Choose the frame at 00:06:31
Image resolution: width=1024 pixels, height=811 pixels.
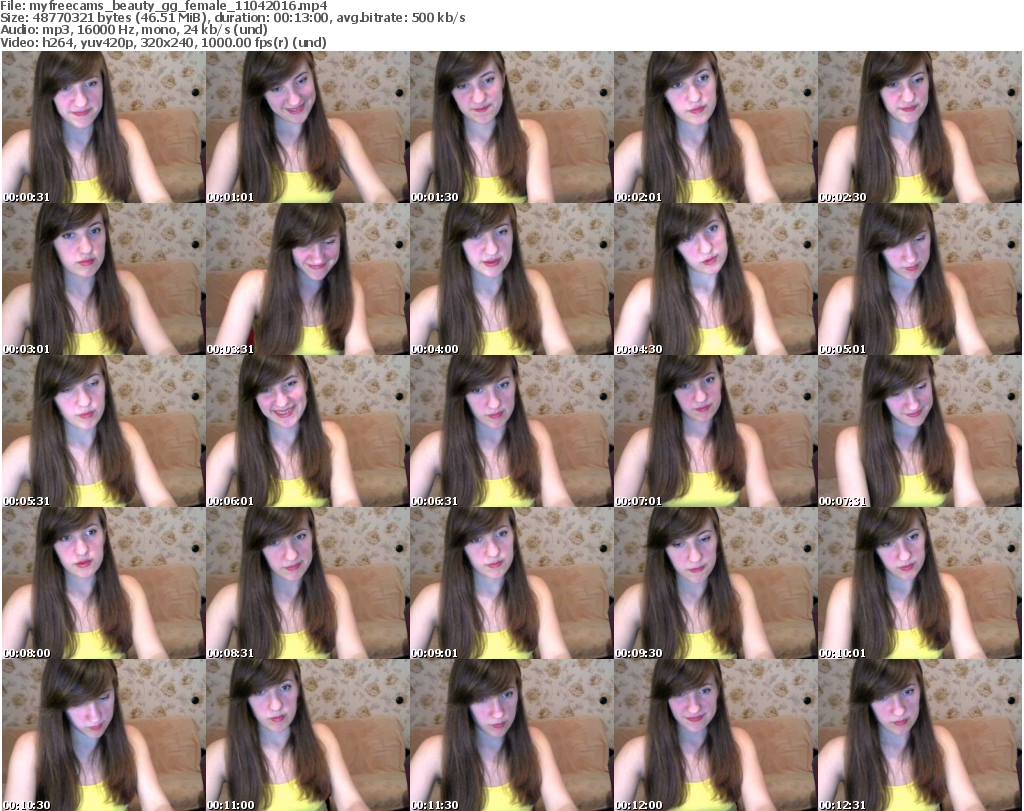pos(511,431)
